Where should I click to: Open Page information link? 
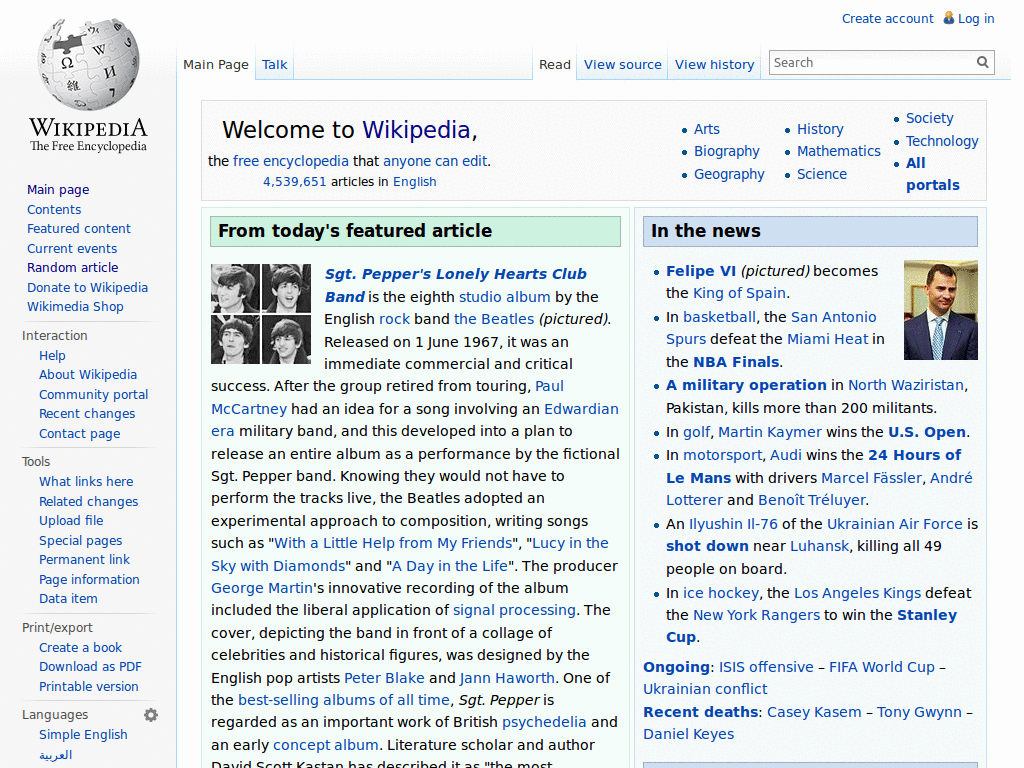point(89,580)
